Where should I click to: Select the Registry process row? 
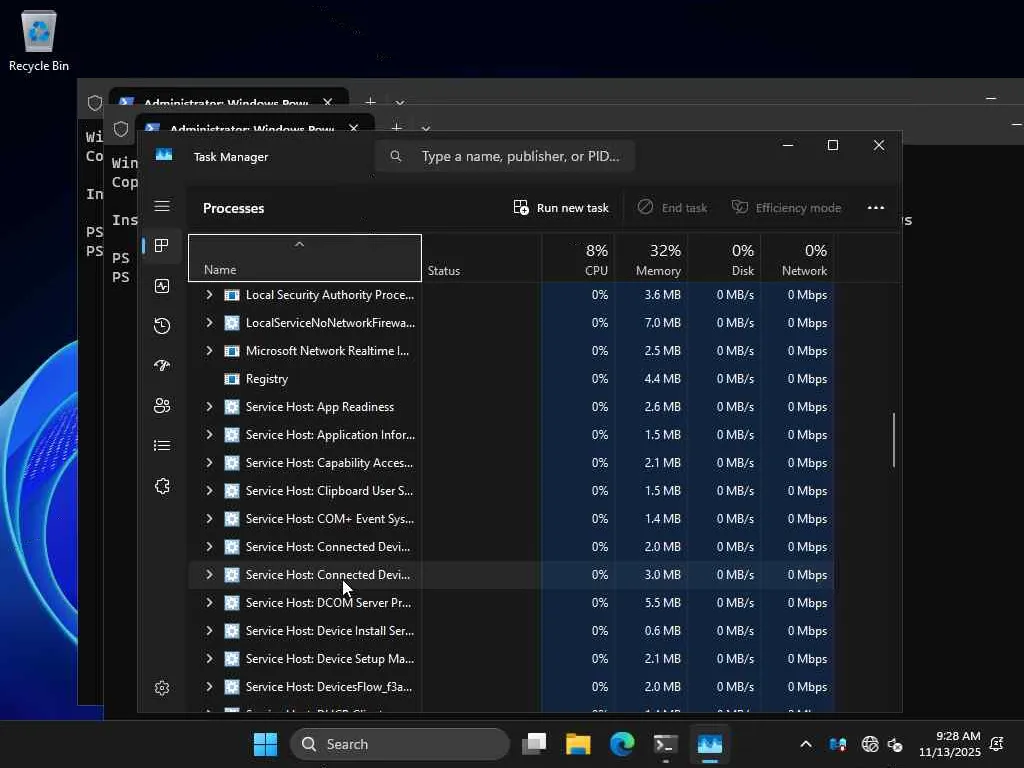(511, 379)
